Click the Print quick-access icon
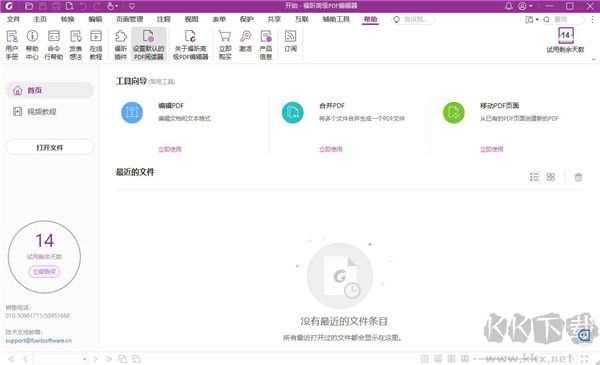 (56, 6)
